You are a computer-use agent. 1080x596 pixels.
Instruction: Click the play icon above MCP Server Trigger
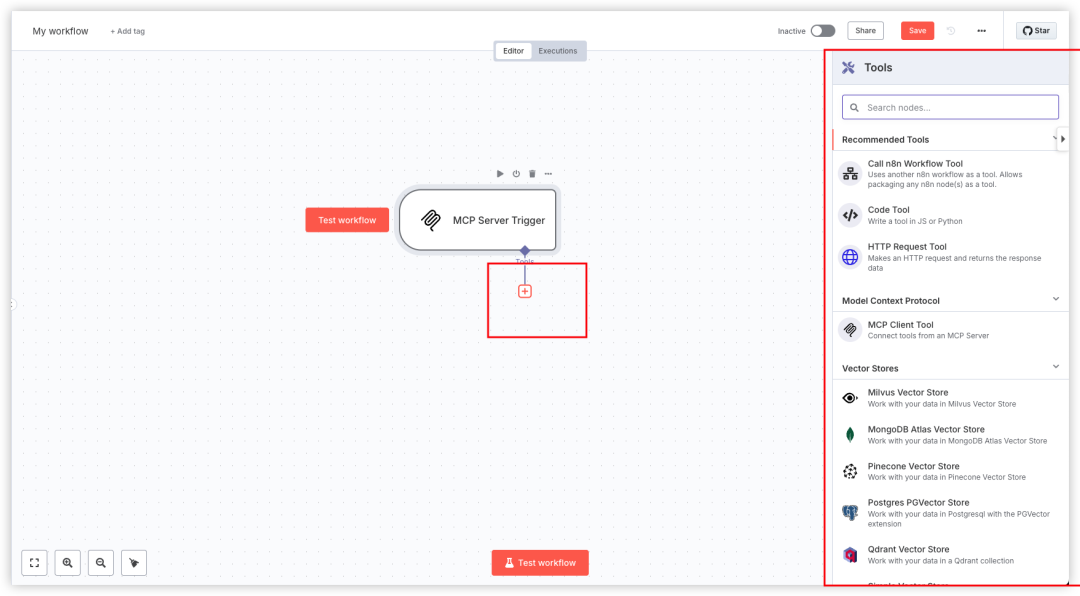pos(500,174)
